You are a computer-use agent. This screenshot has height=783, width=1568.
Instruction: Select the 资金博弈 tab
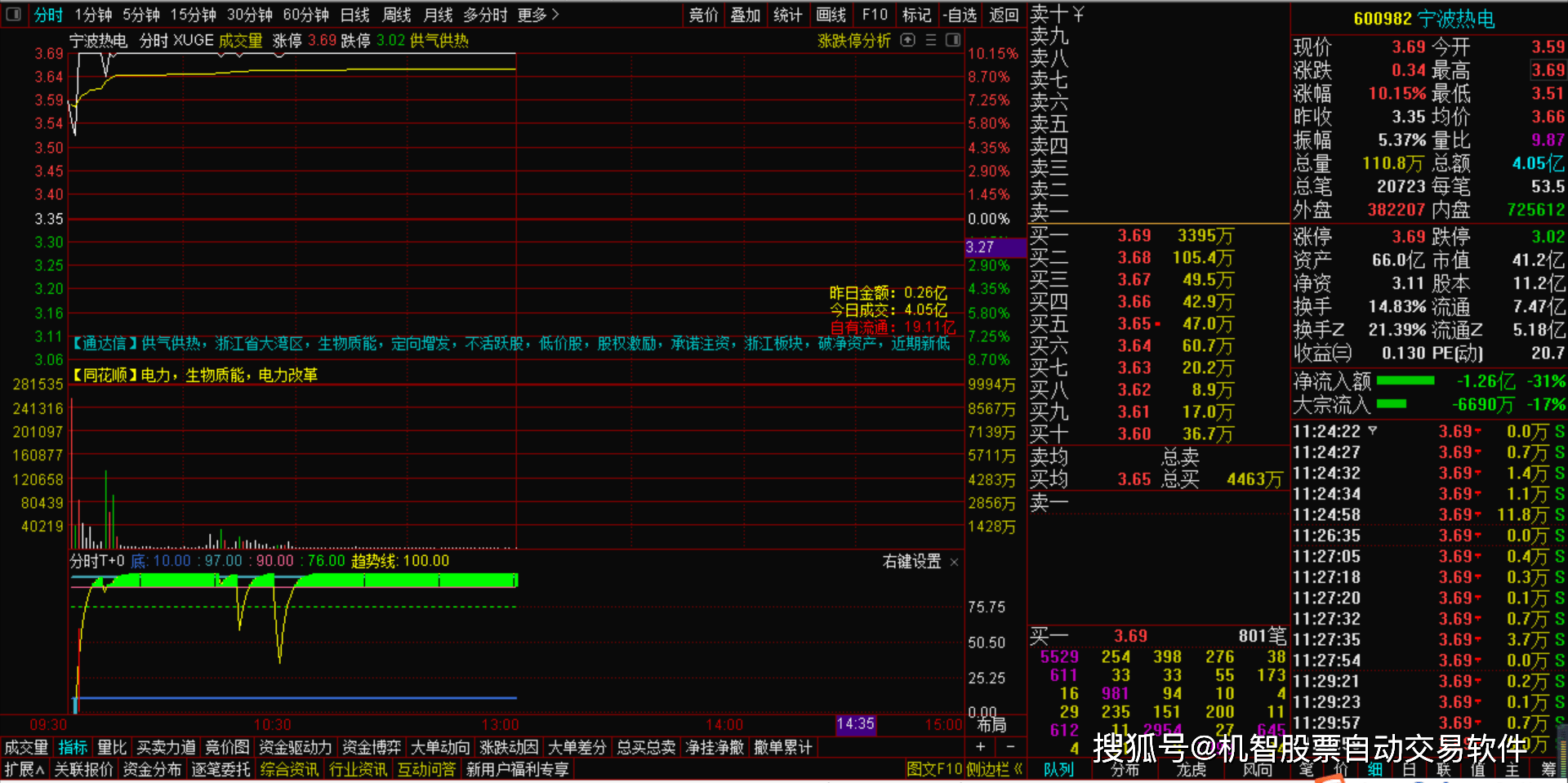[x=372, y=747]
